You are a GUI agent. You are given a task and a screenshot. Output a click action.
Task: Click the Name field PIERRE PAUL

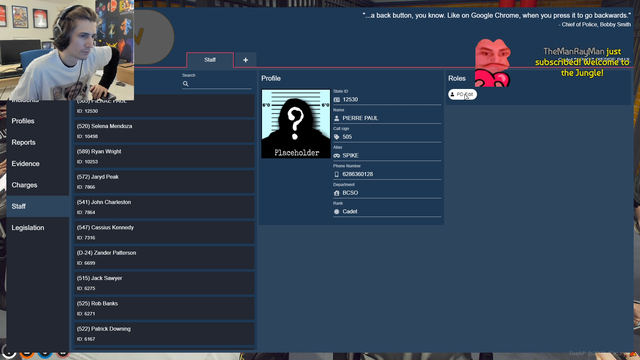(387, 118)
